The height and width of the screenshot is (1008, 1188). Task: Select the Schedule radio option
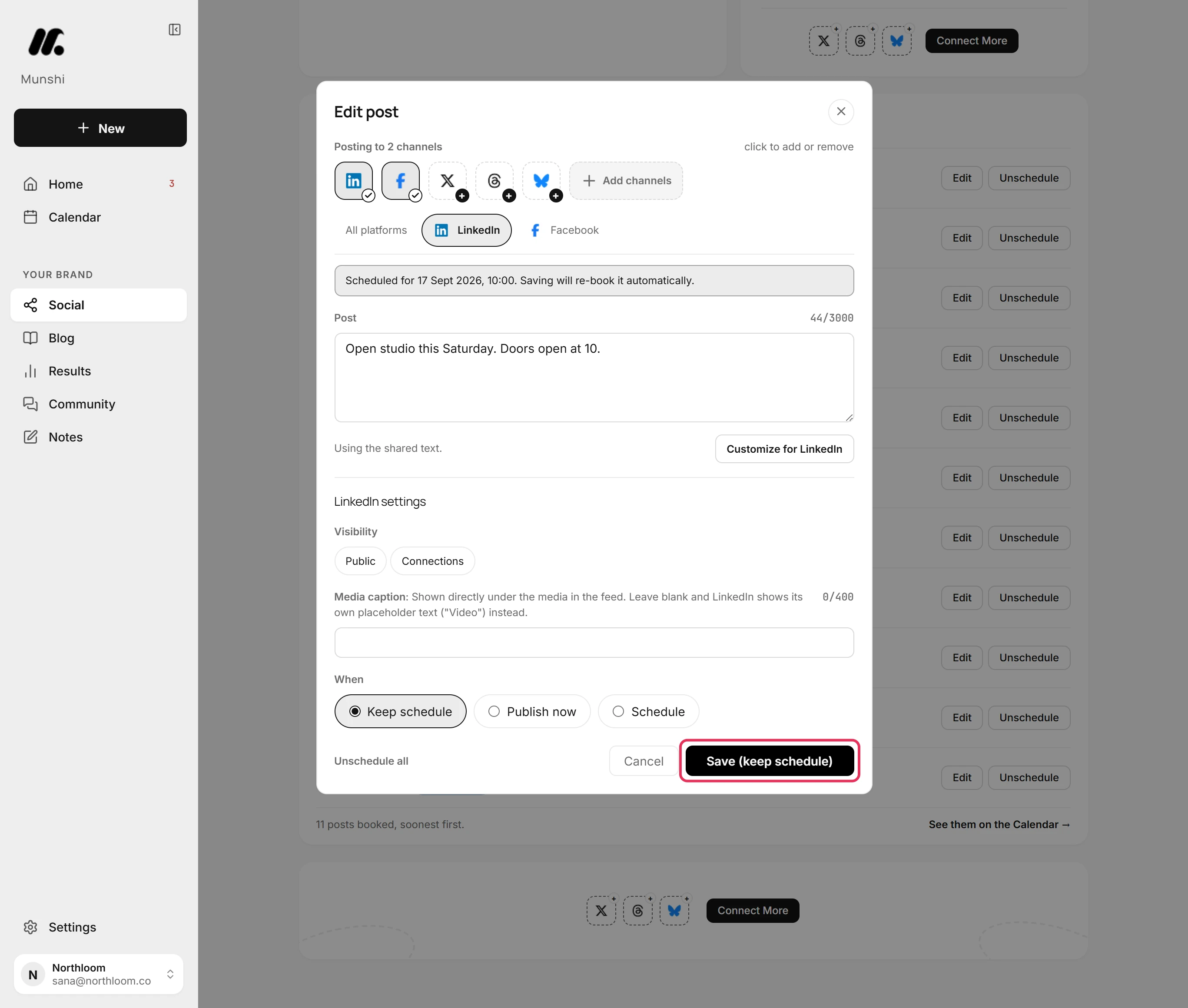coord(649,711)
